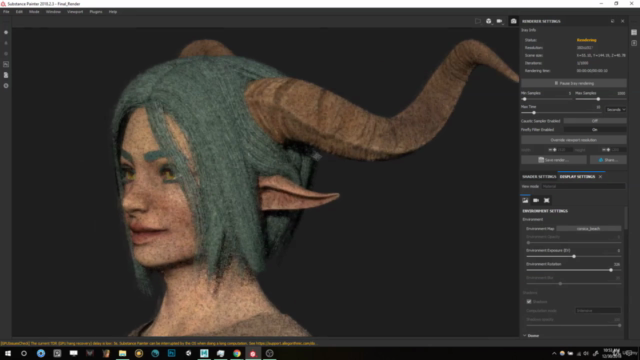Pause Iray rendering
The width and height of the screenshot is (640, 360).
tap(573, 83)
